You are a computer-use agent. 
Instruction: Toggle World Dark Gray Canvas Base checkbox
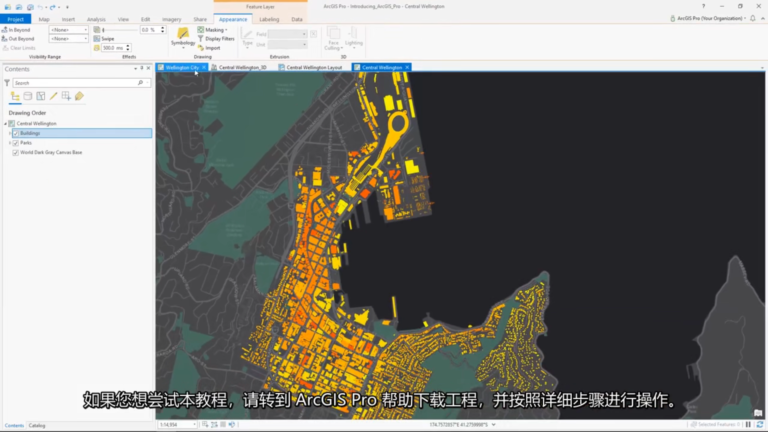(x=16, y=152)
